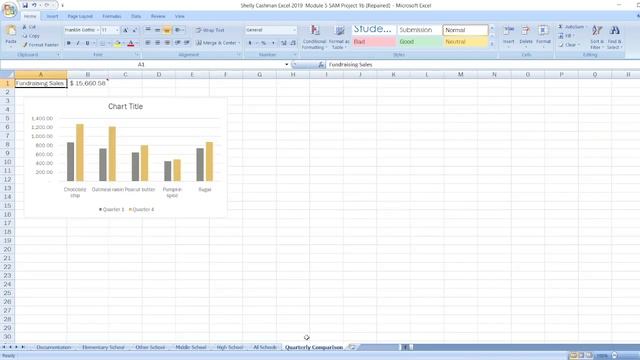Screen dimensions: 640x360
Task: Open the font size dropdown
Action: click(x=117, y=30)
